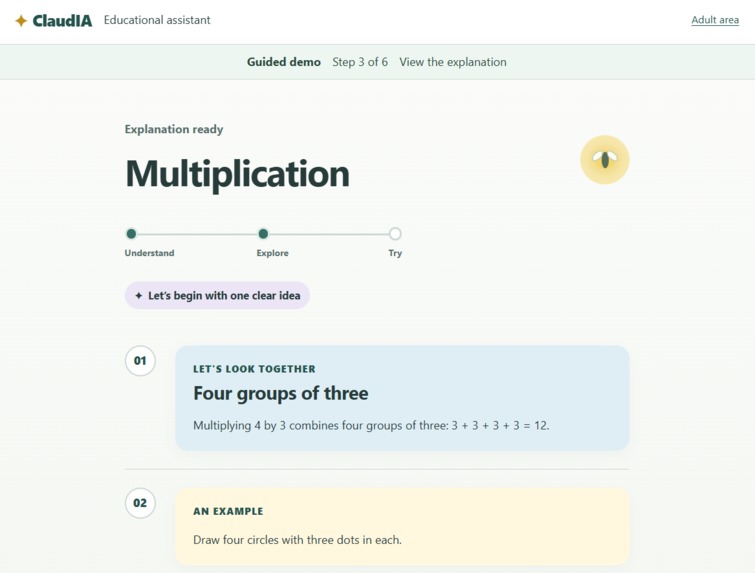Click the Step 3 of 6 indicator
Screen dimensions: 755x573
point(360,62)
